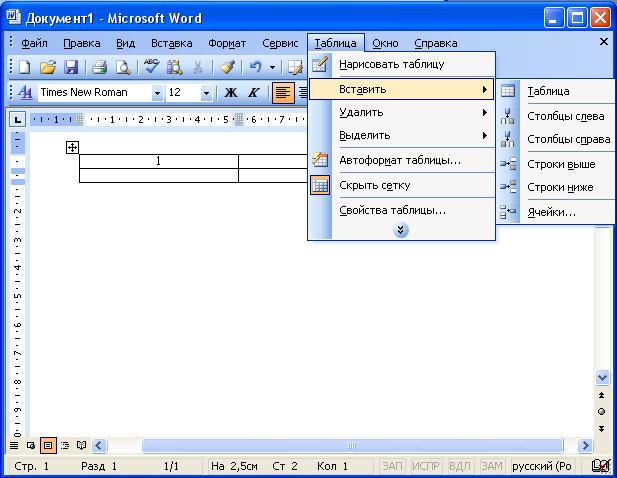Save document with floppy disk icon
The width and height of the screenshot is (617, 478).
click(71, 67)
